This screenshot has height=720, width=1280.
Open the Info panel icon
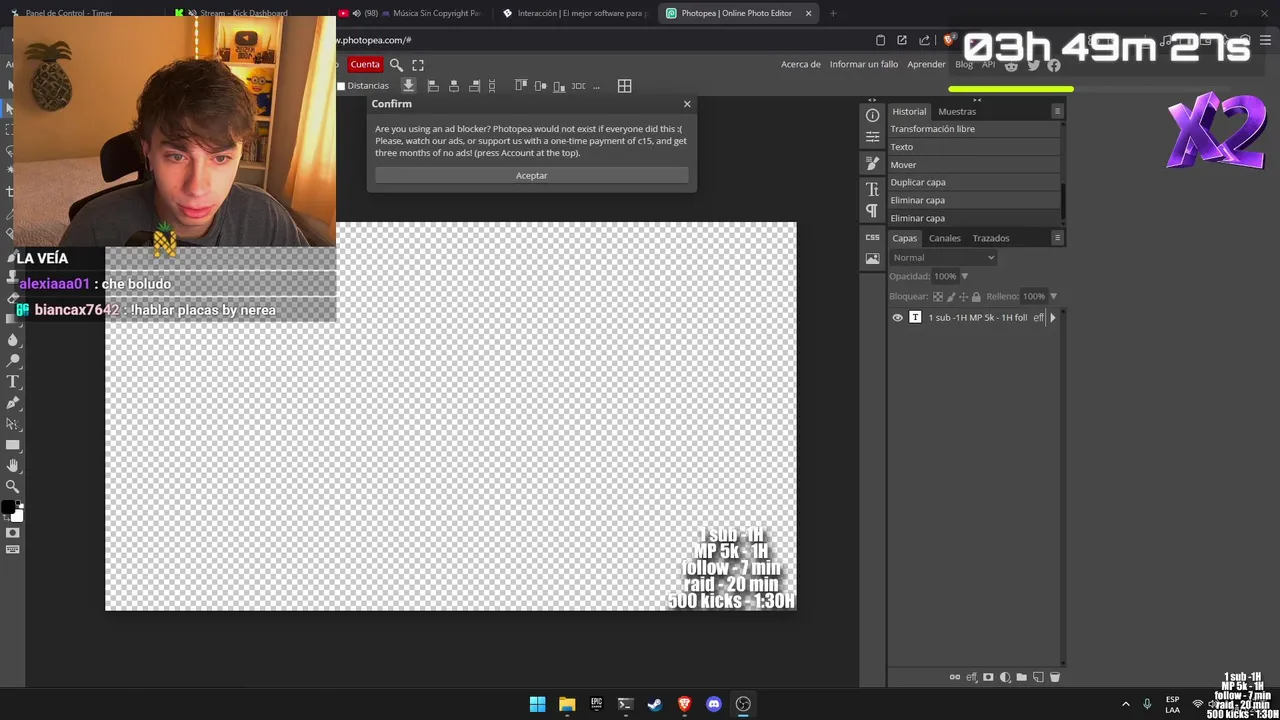click(872, 115)
